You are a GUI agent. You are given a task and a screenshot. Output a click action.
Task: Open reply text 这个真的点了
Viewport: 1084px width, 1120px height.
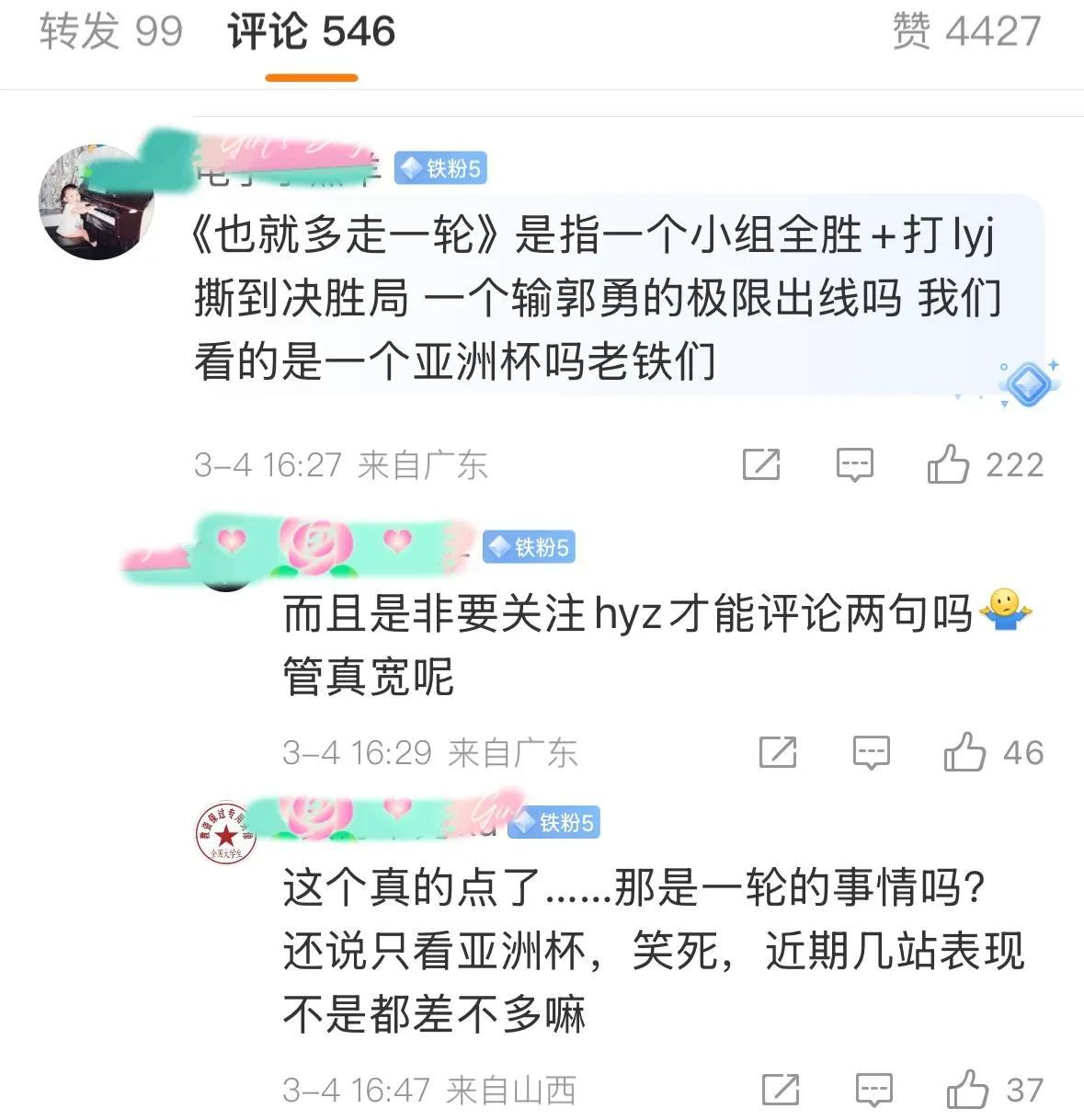653,951
